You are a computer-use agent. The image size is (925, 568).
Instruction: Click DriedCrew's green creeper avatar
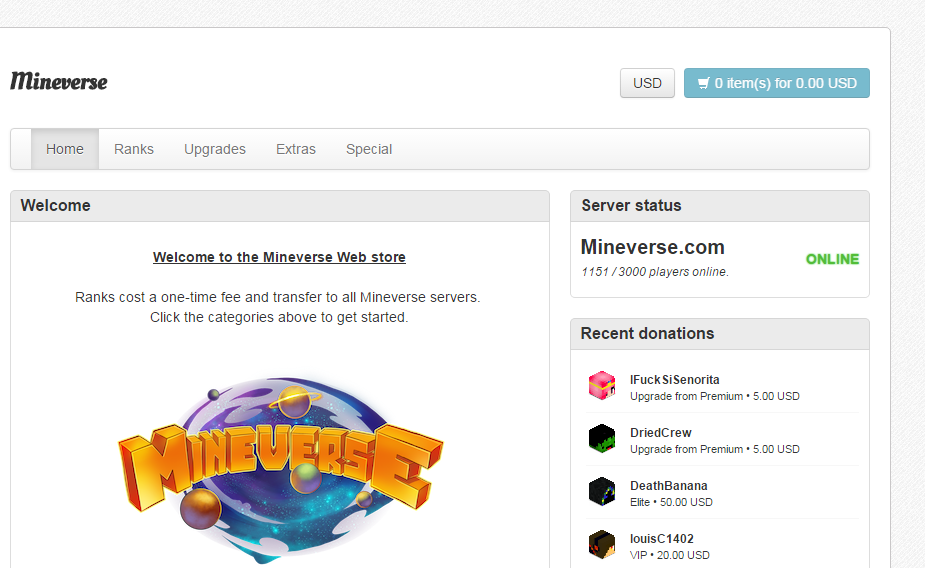pos(602,439)
